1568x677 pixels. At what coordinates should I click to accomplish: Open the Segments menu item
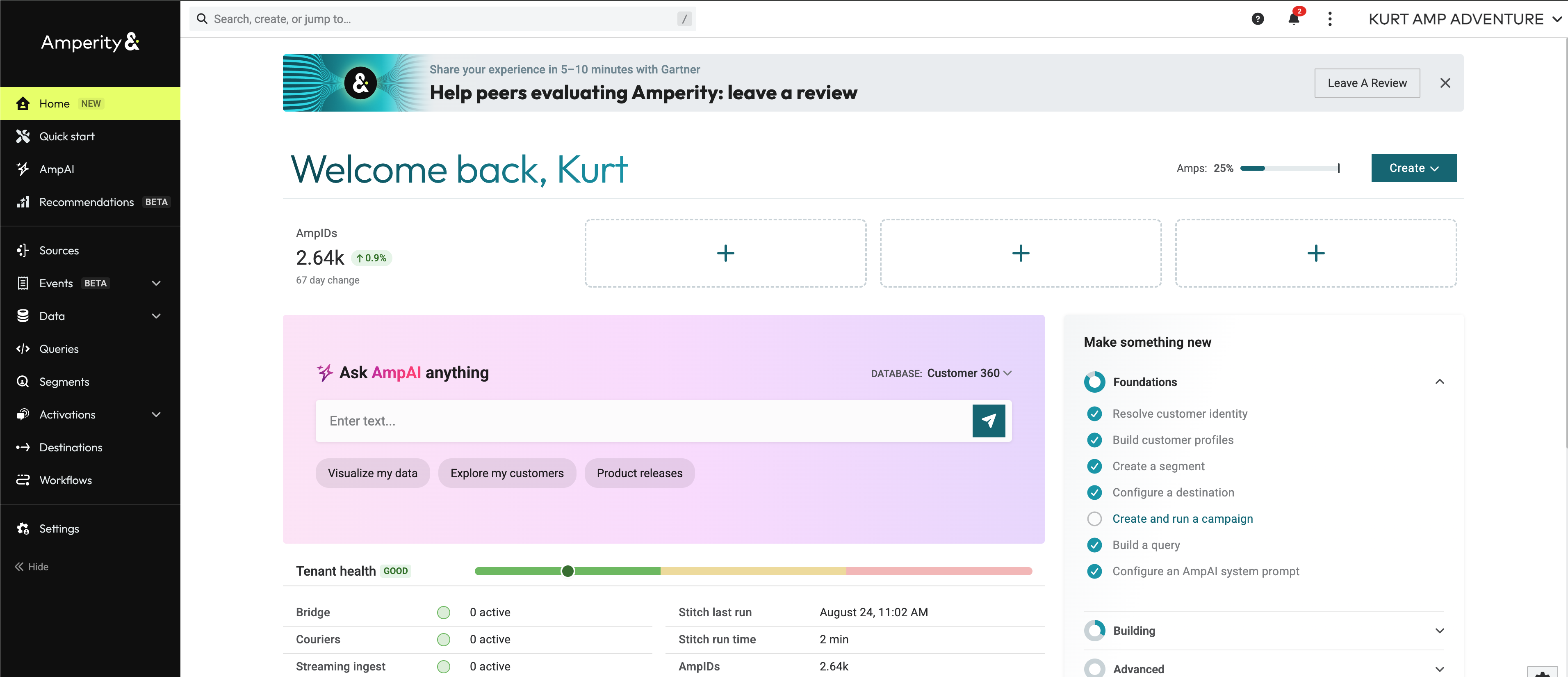click(x=90, y=382)
